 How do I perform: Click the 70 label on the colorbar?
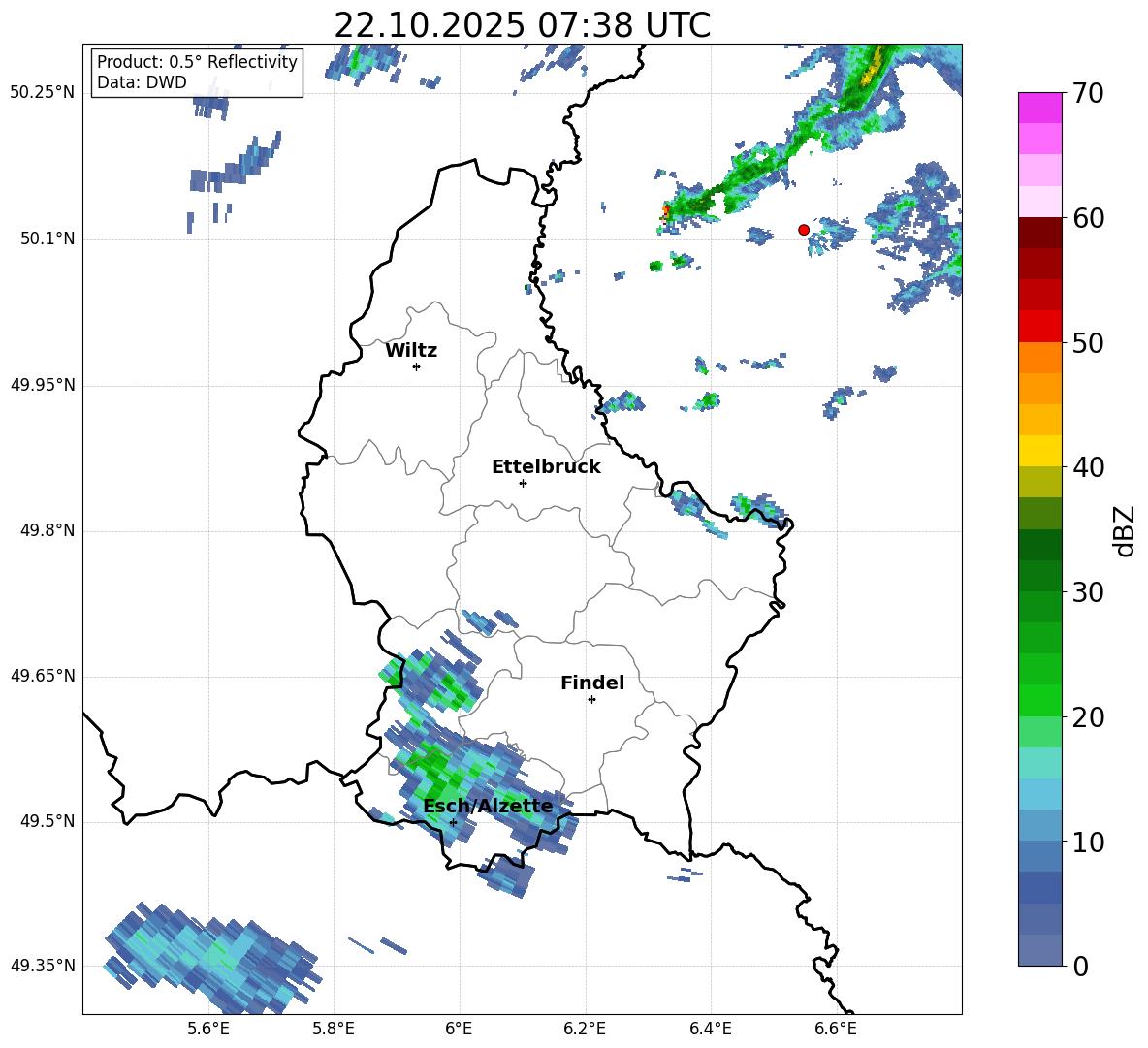click(1089, 93)
